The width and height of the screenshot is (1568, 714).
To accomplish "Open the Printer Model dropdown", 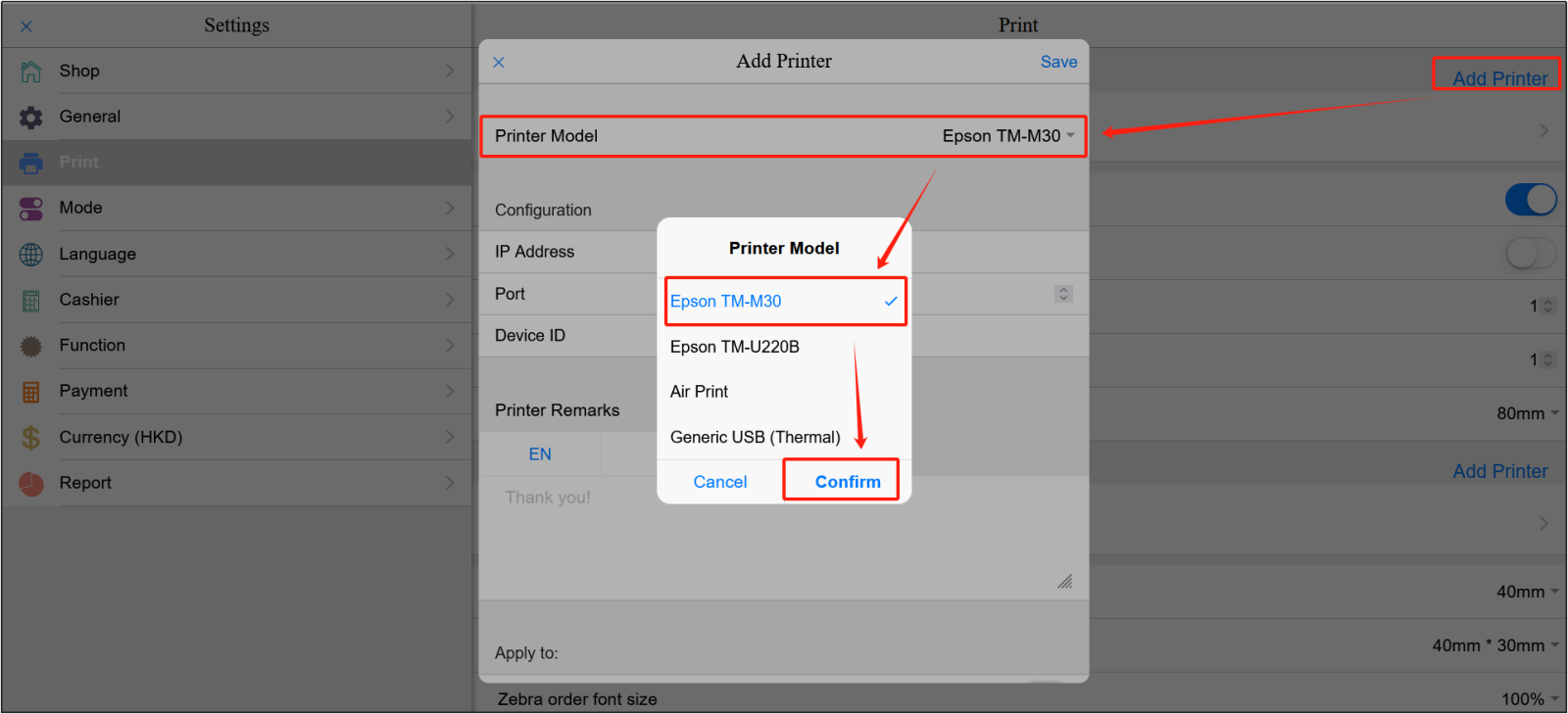I will click(x=1007, y=136).
